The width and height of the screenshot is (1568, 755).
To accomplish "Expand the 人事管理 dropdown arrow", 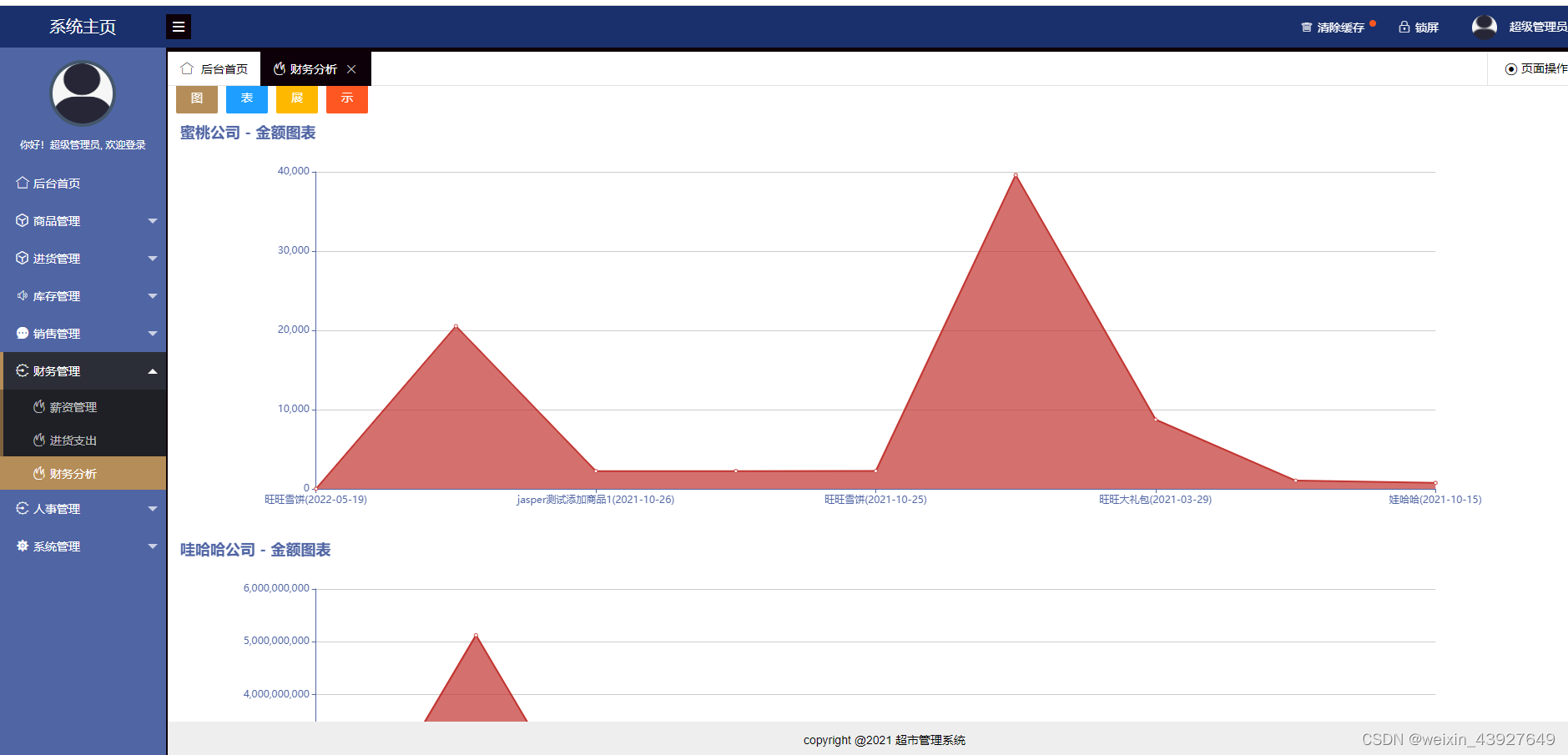I will click(153, 509).
